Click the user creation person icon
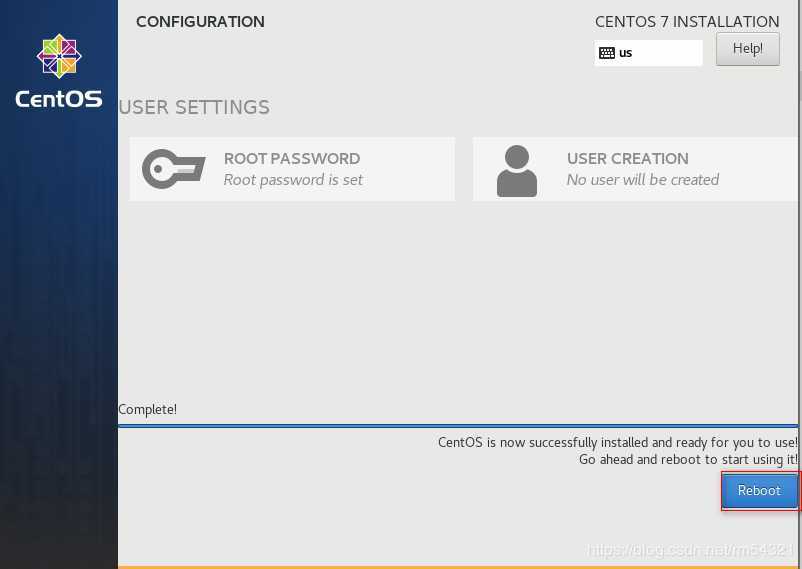802x569 pixels. tap(517, 171)
